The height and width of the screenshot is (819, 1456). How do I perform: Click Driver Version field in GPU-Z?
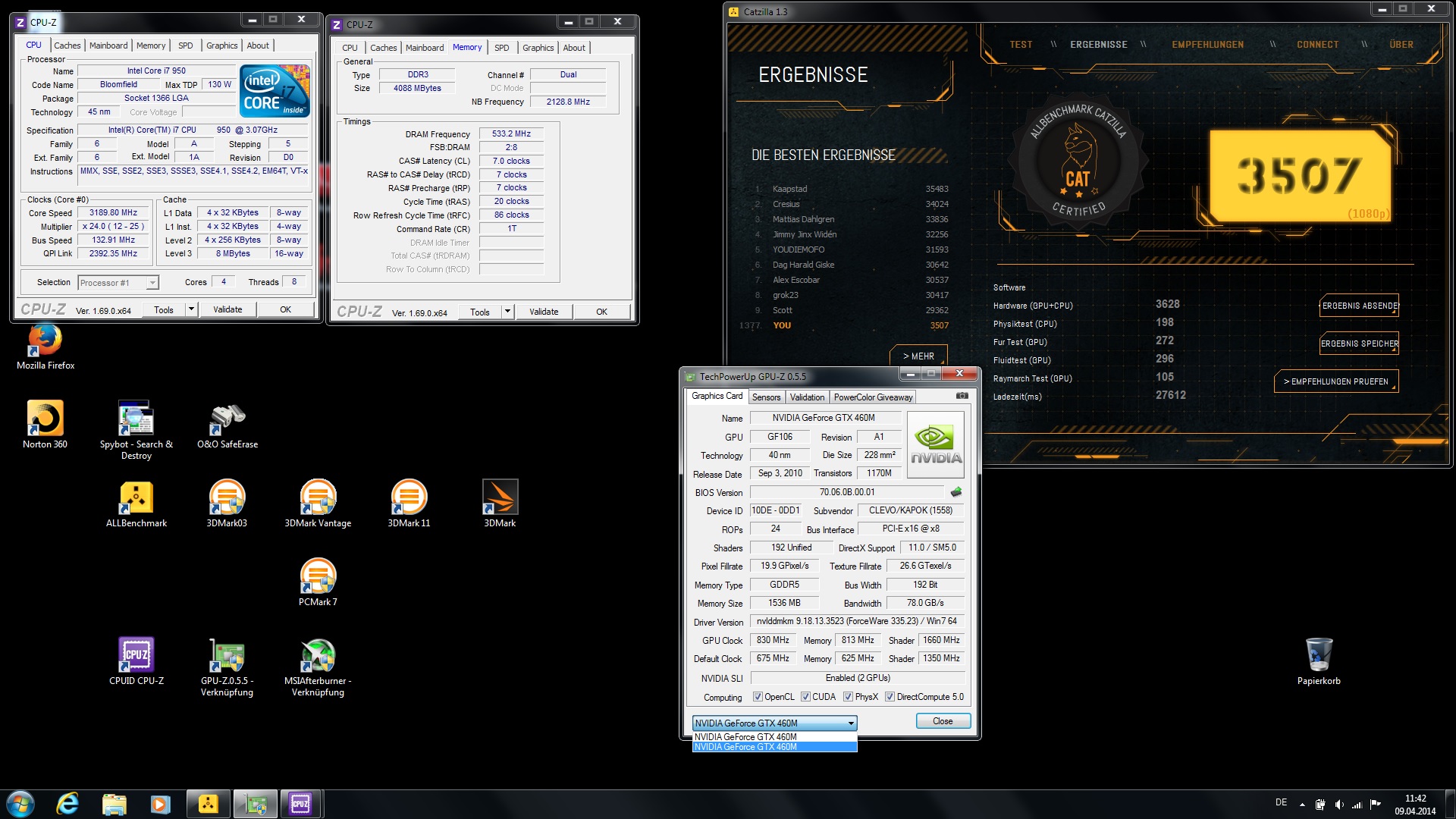[x=857, y=621]
